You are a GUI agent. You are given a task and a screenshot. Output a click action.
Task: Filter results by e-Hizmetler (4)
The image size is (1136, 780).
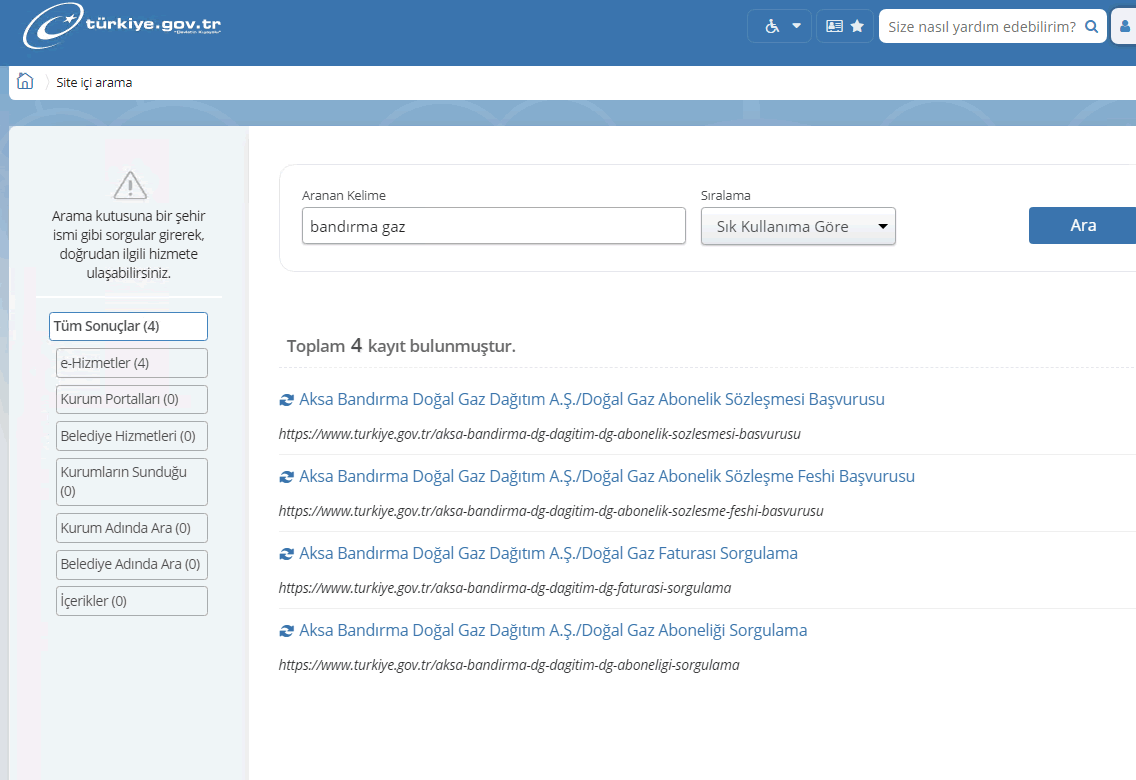coord(131,363)
